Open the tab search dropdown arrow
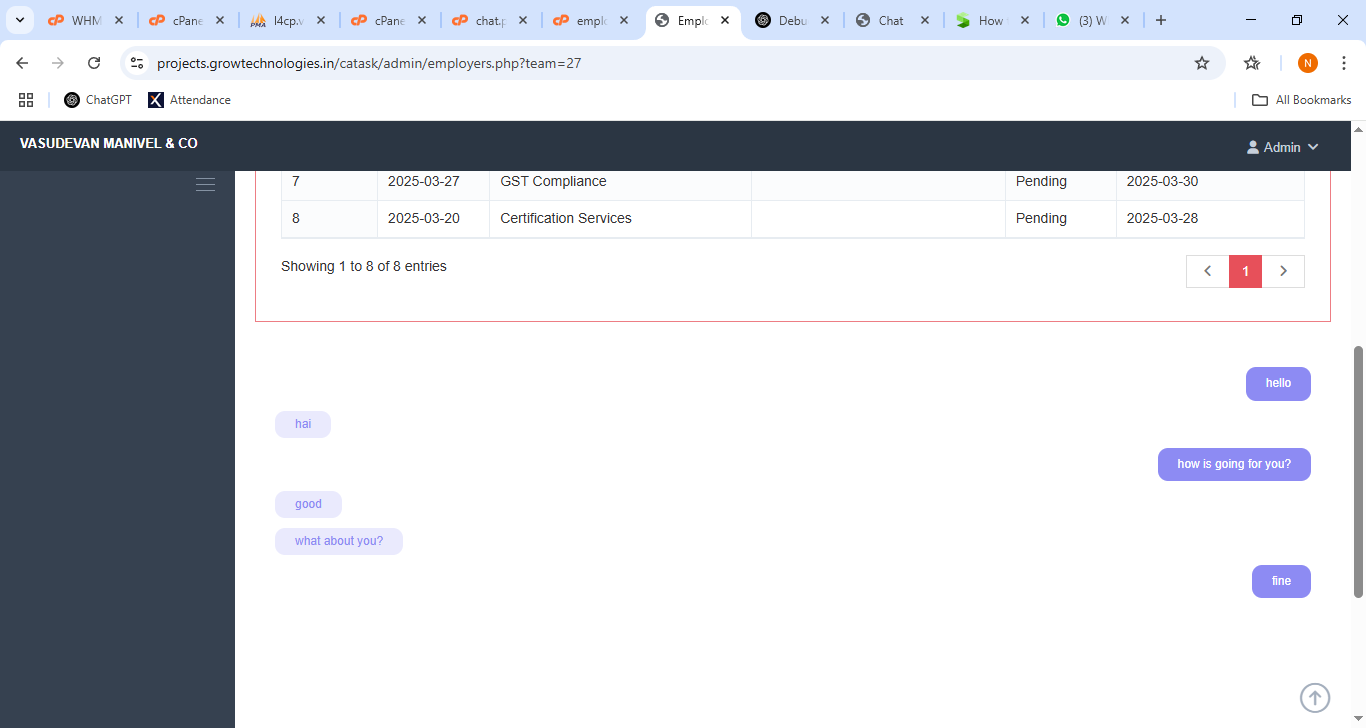 click(x=19, y=20)
